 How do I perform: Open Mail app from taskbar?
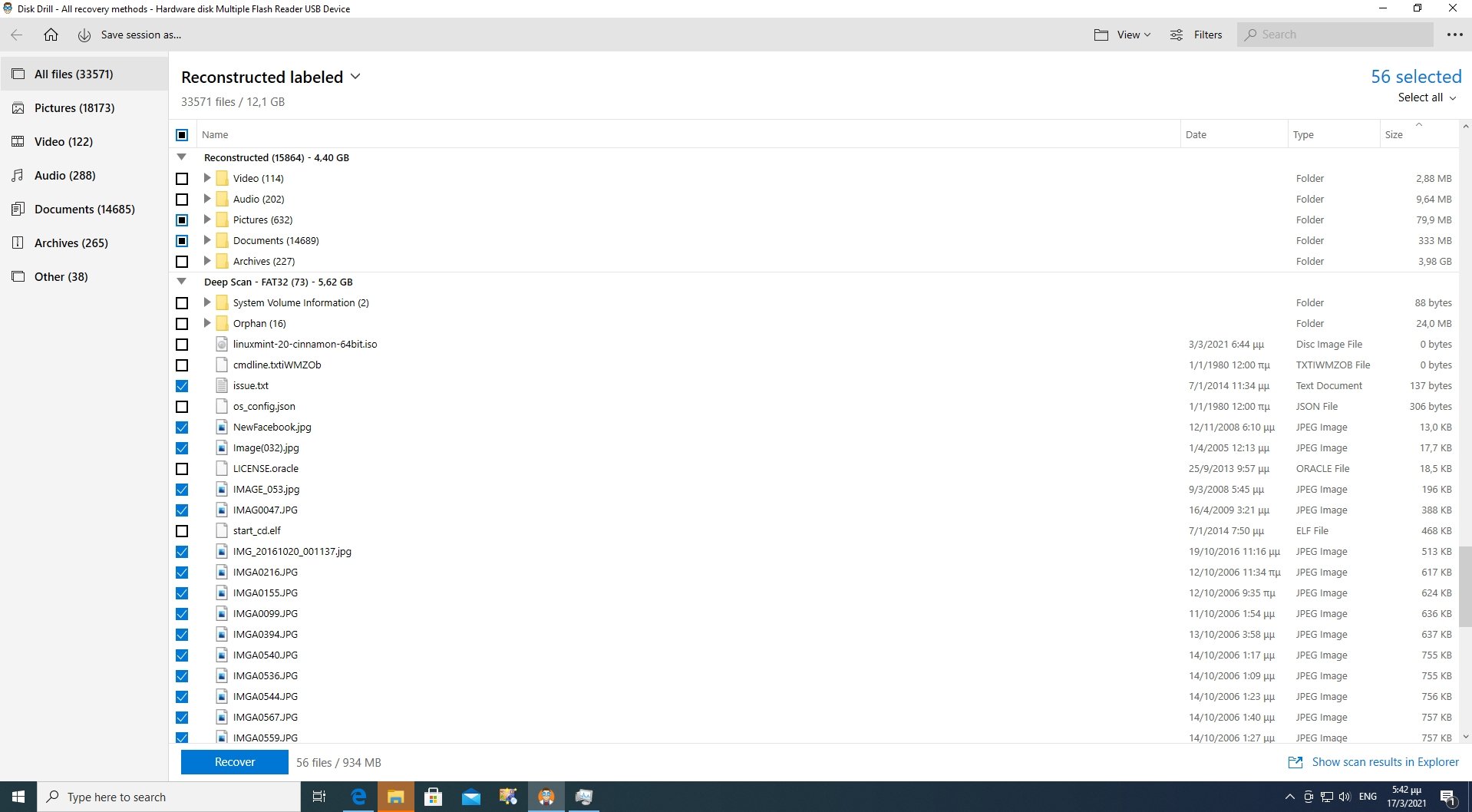click(x=471, y=797)
